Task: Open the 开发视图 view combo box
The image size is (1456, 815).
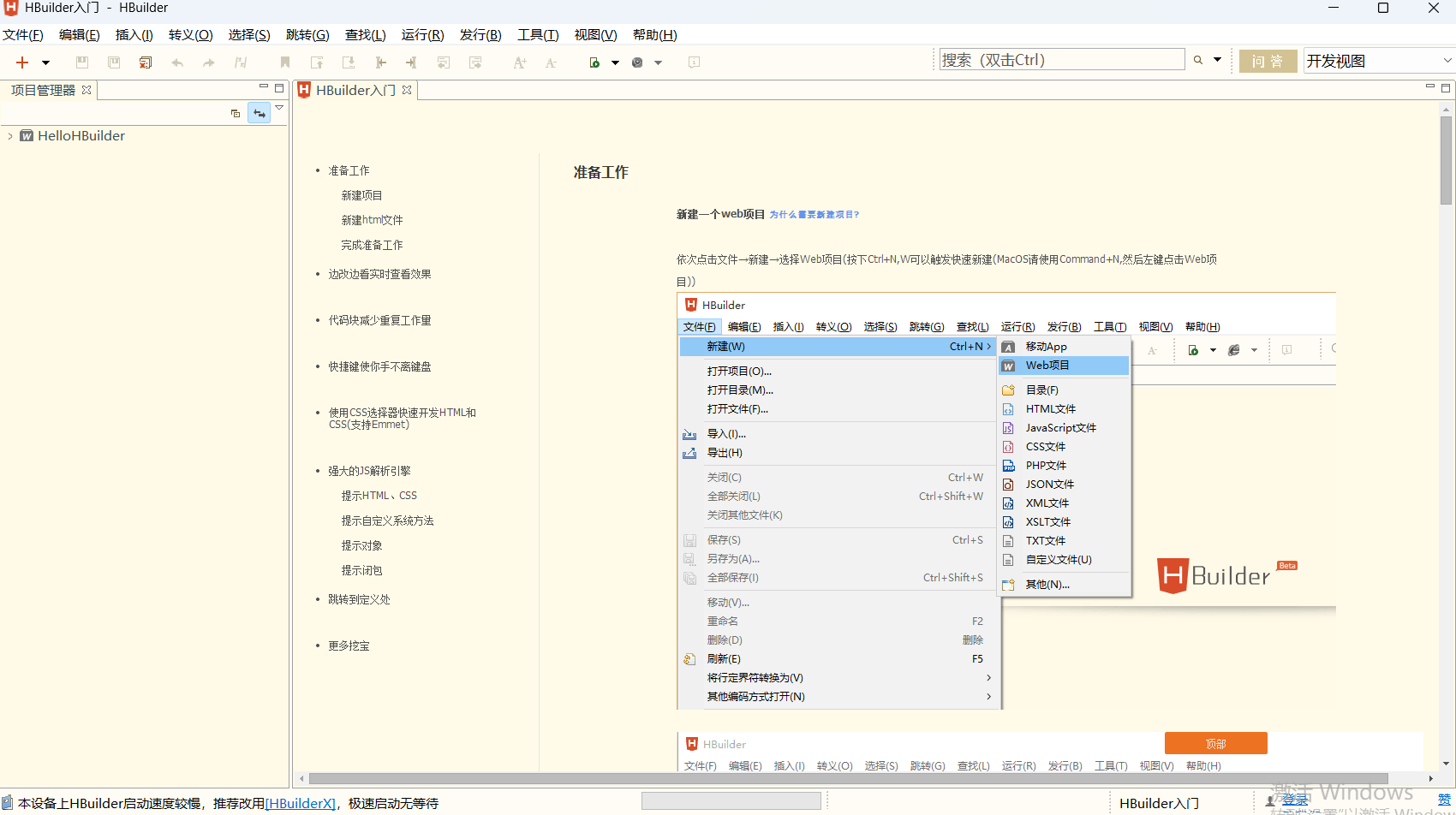Action: [1379, 61]
